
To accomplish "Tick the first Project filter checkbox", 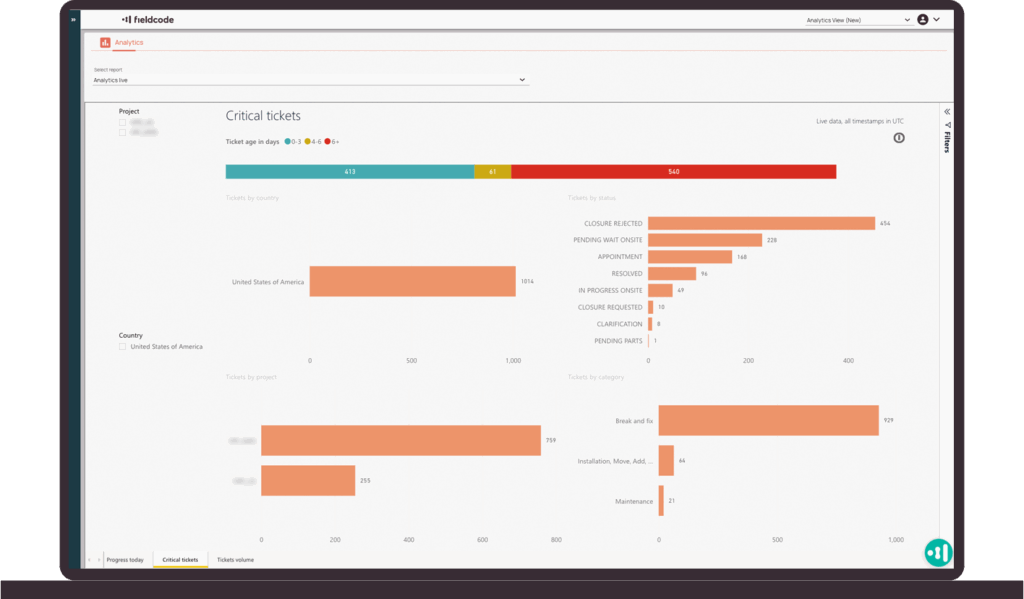I will point(122,122).
